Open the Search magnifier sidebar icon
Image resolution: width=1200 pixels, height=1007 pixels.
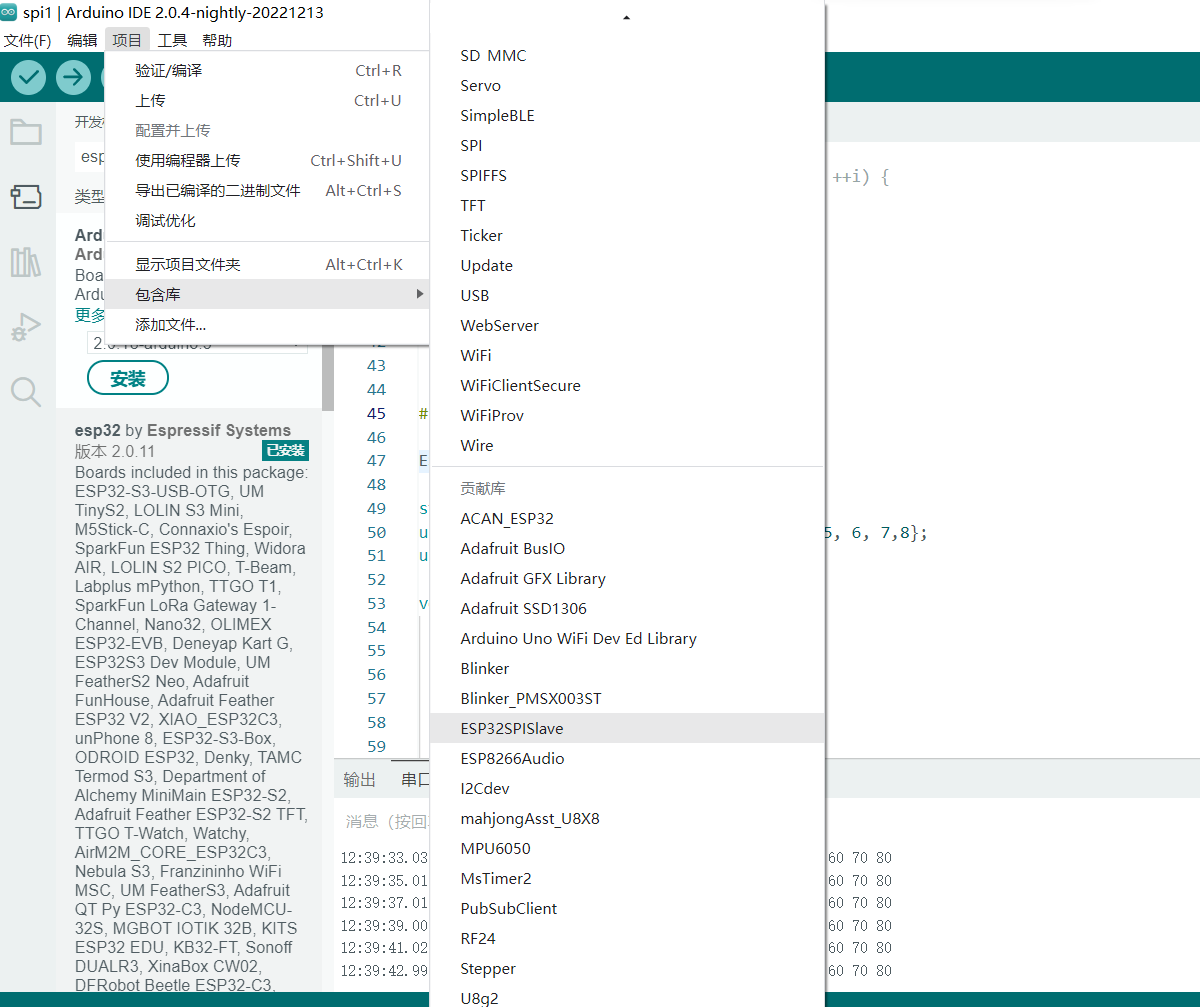[26, 392]
